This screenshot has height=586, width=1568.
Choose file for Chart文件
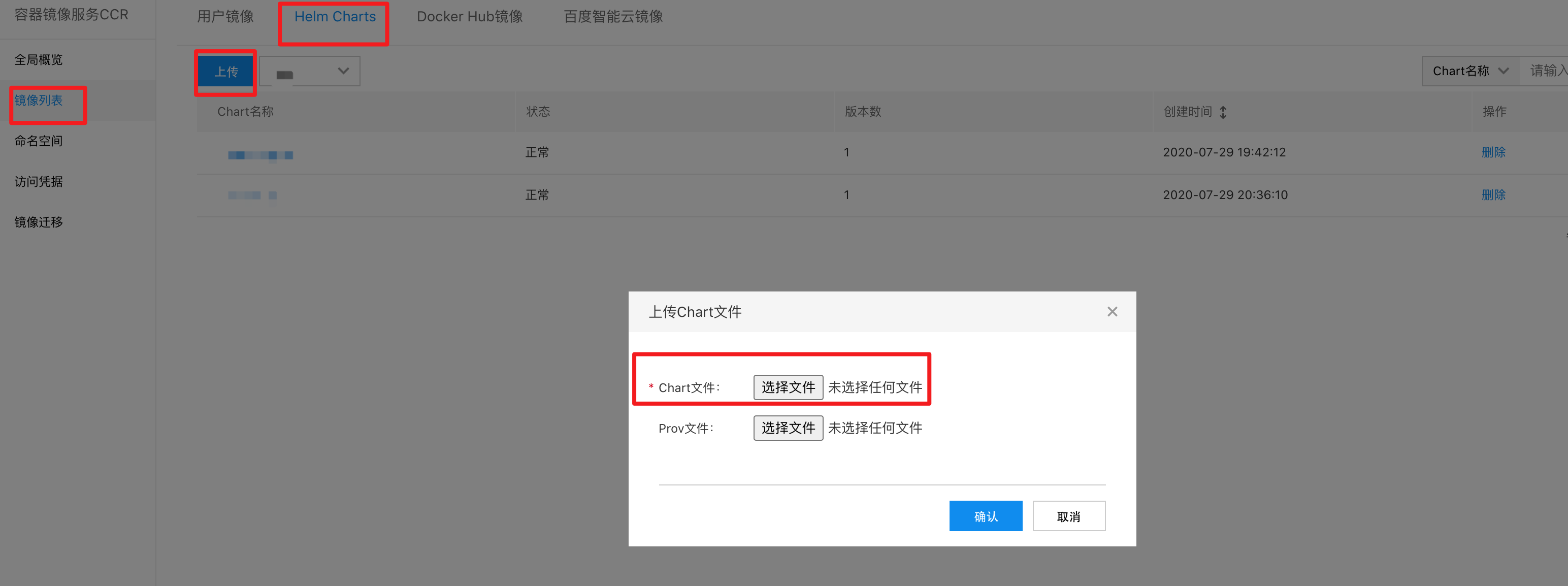[788, 387]
